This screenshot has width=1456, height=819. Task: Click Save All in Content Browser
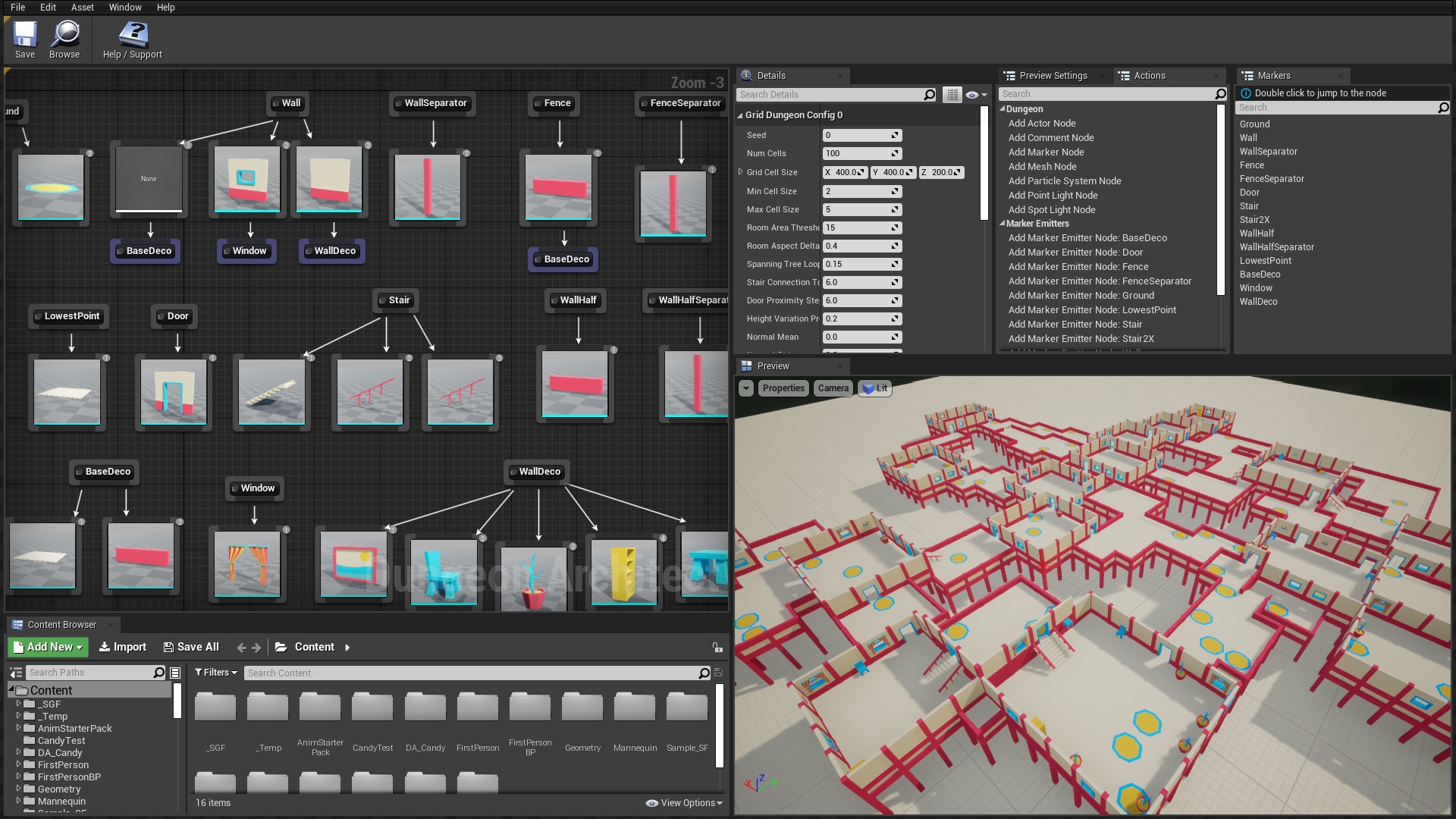coord(190,647)
